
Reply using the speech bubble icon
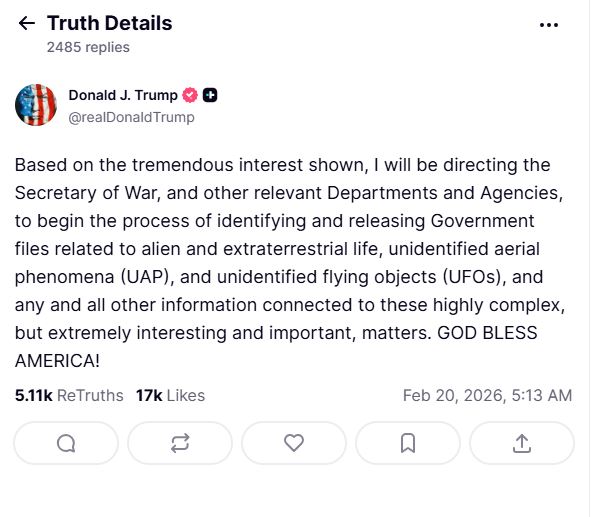66,443
